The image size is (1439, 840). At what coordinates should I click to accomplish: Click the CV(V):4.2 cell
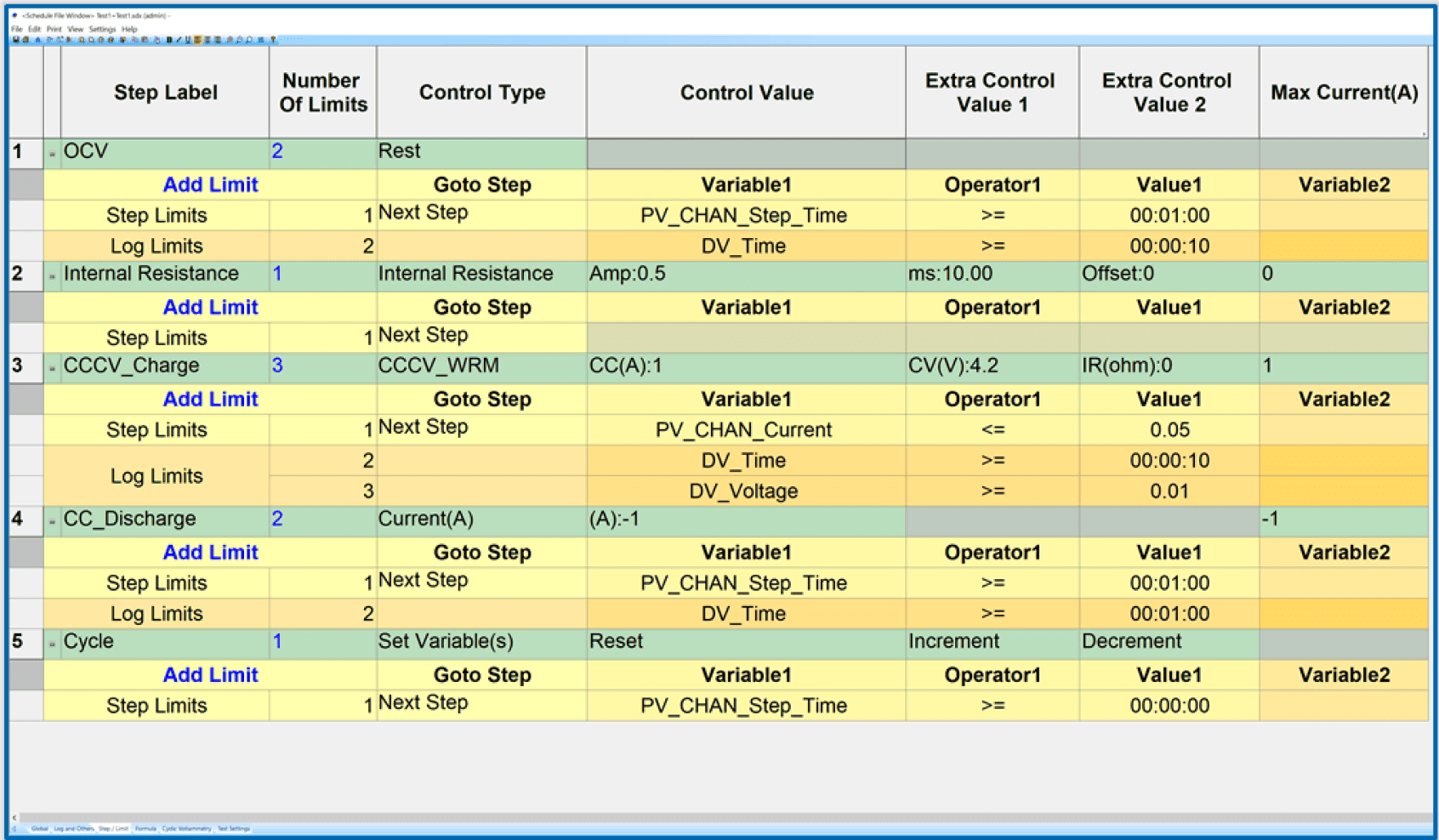[993, 367]
